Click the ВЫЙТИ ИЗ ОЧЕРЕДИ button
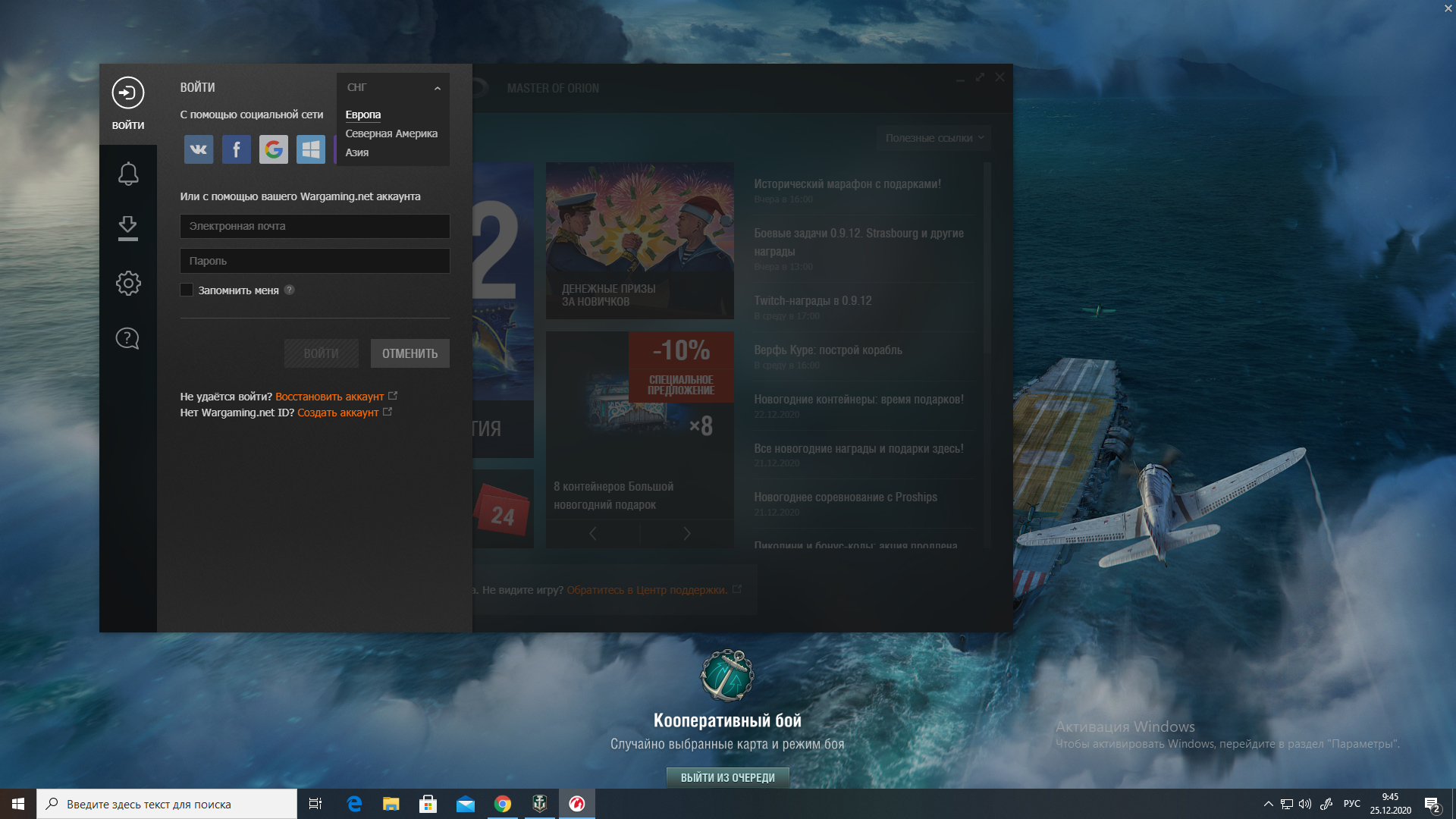Viewport: 1456px width, 819px height. pyautogui.click(x=727, y=777)
